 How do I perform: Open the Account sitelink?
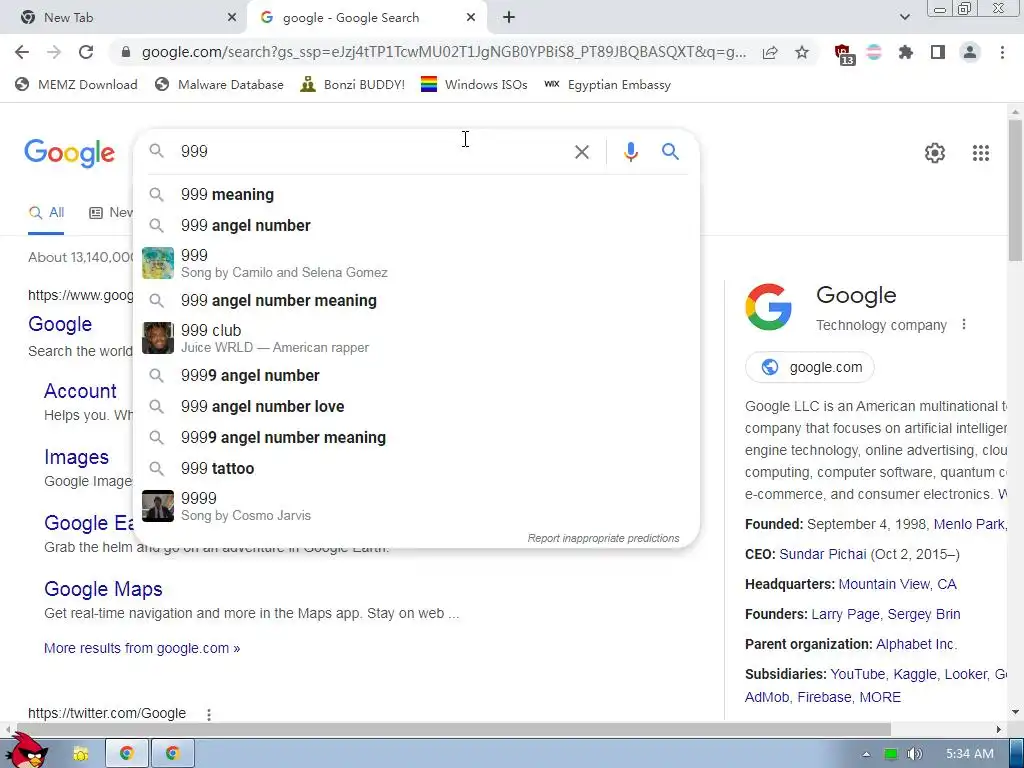(x=80, y=391)
